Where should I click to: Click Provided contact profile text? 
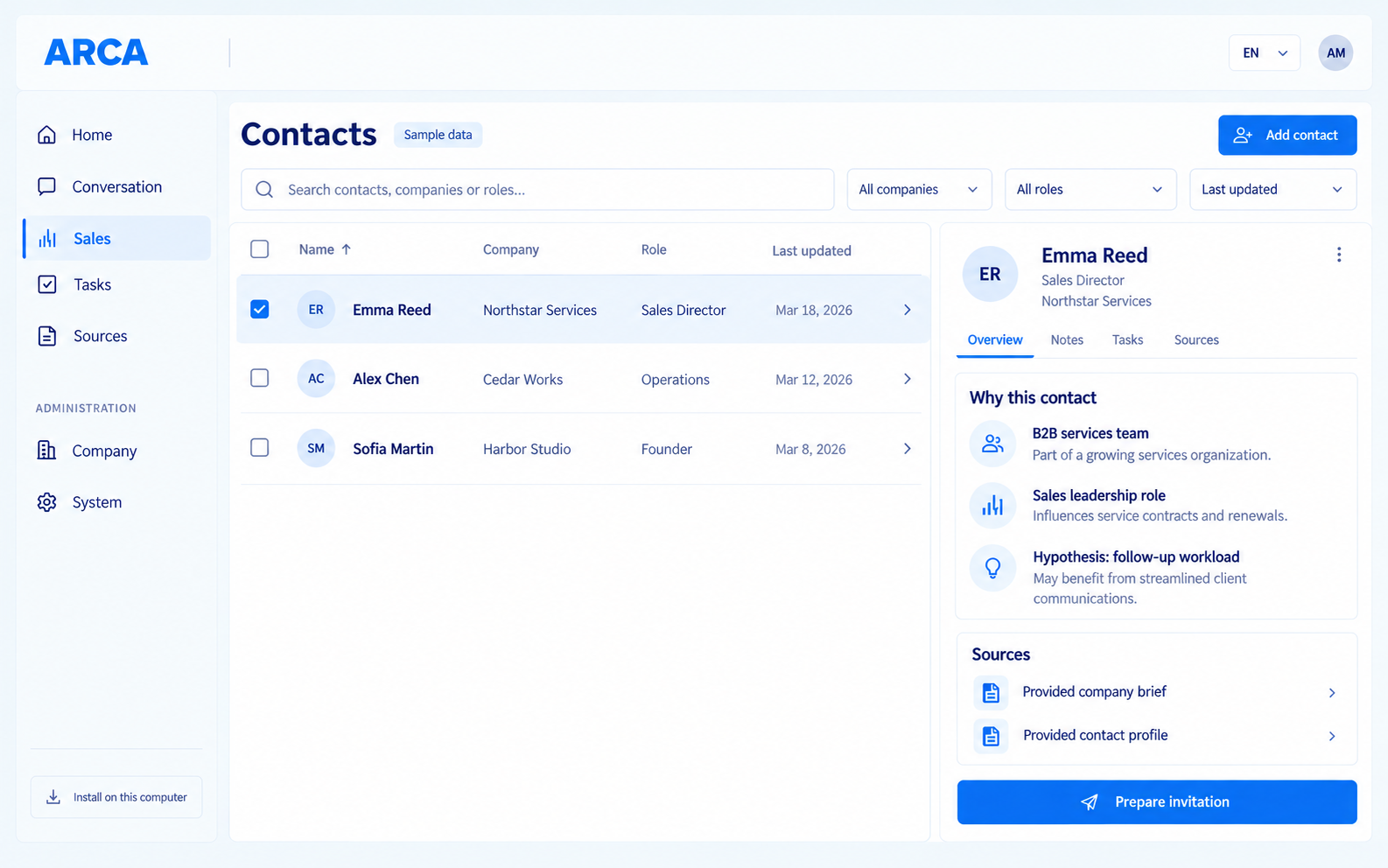tap(1096, 735)
